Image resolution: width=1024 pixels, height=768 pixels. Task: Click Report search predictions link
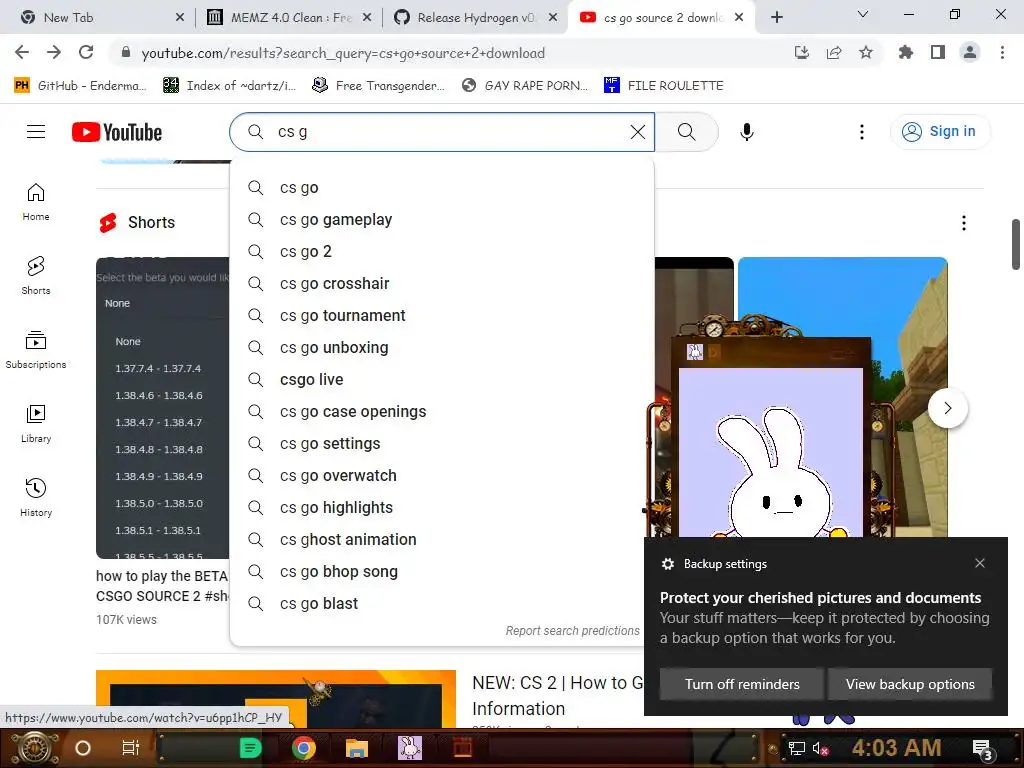[x=572, y=631]
